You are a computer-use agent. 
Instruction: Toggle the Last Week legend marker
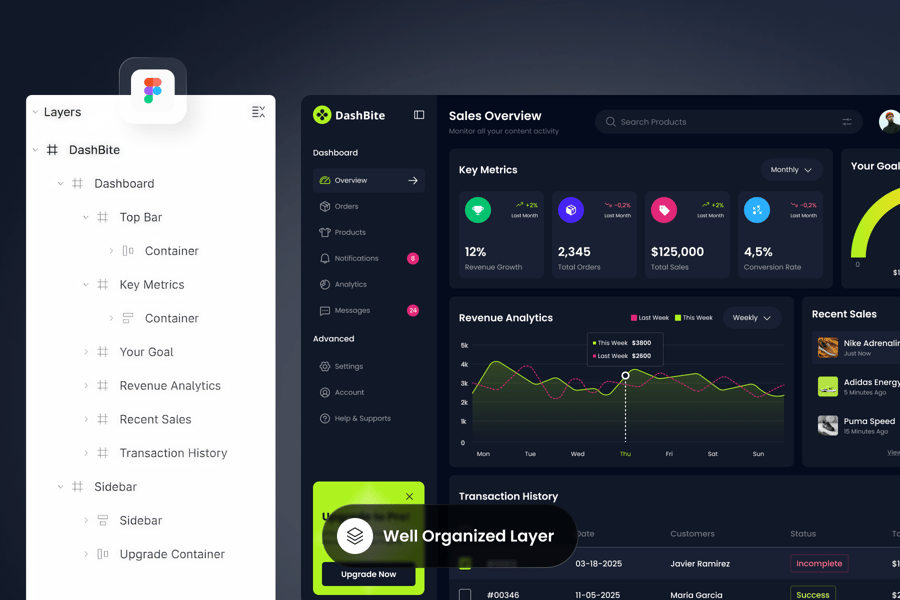(x=634, y=318)
